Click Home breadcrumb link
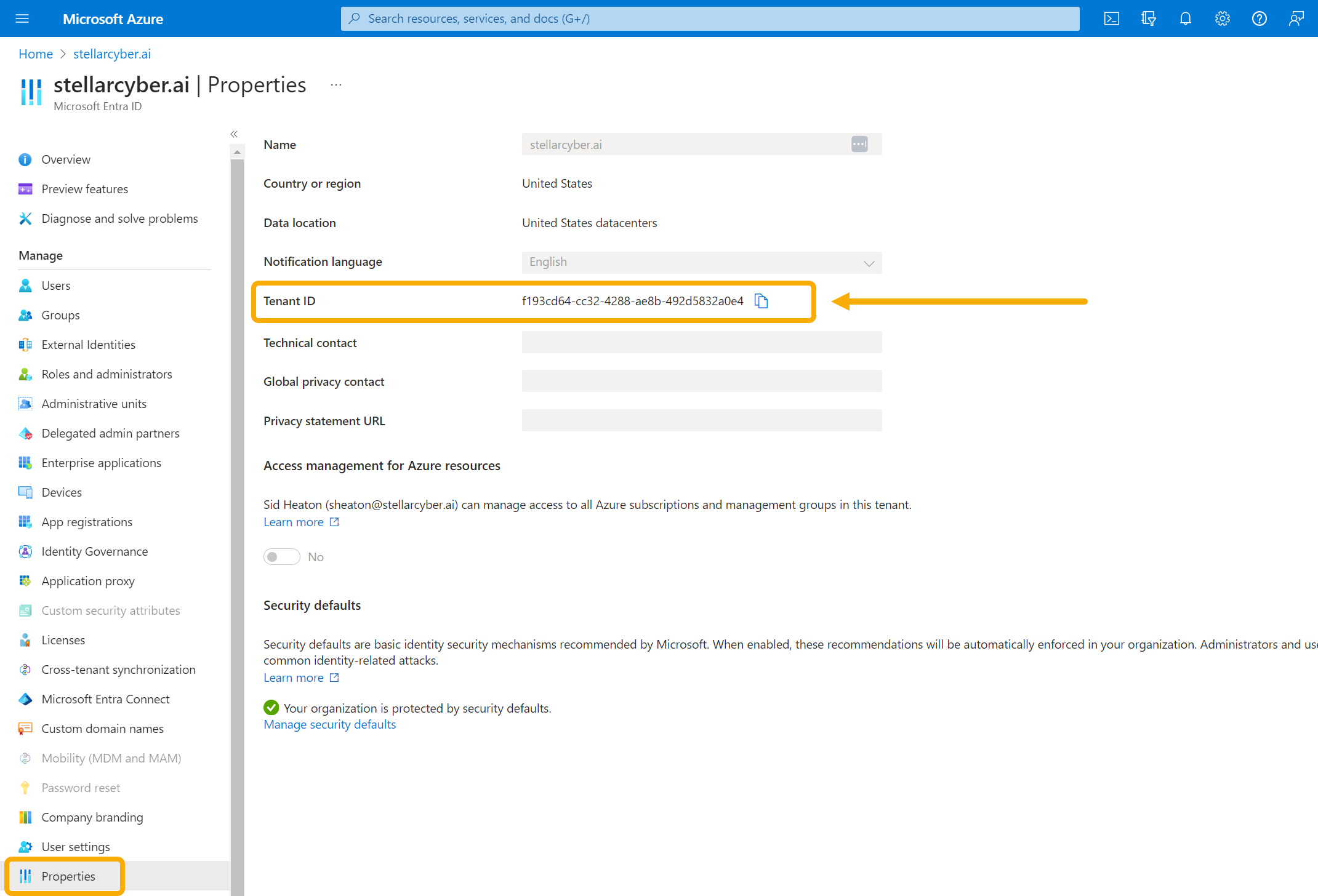This screenshot has height=896, width=1318. 36,54
